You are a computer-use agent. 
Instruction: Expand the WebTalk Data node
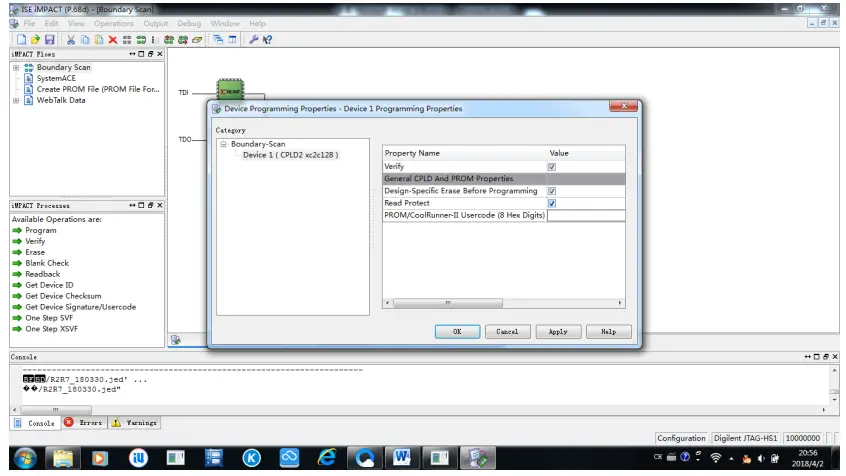(x=16, y=100)
